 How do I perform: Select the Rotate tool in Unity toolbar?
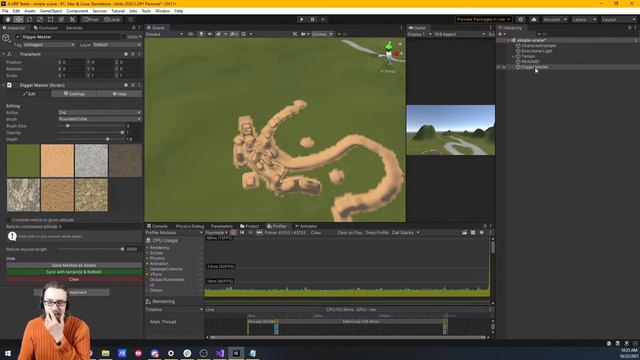point(29,20)
